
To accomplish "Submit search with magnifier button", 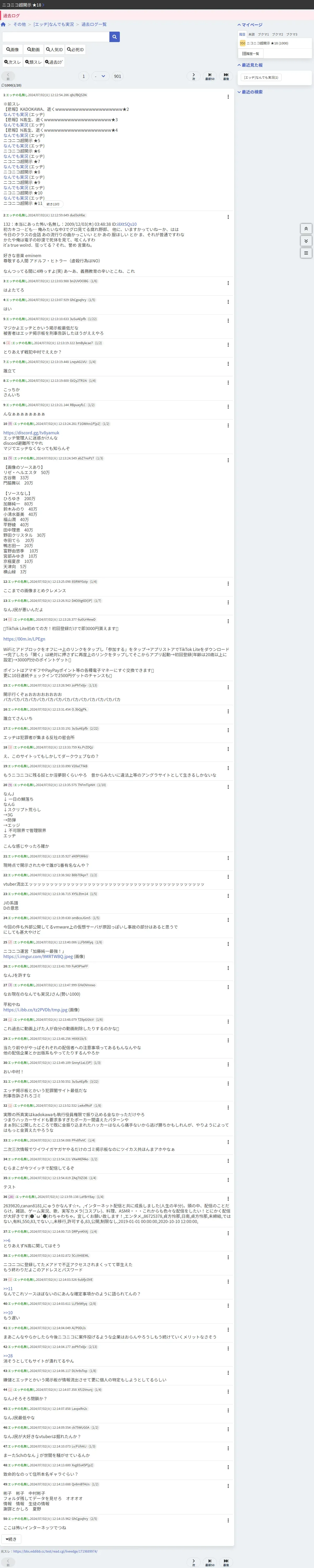I will (x=115, y=37).
